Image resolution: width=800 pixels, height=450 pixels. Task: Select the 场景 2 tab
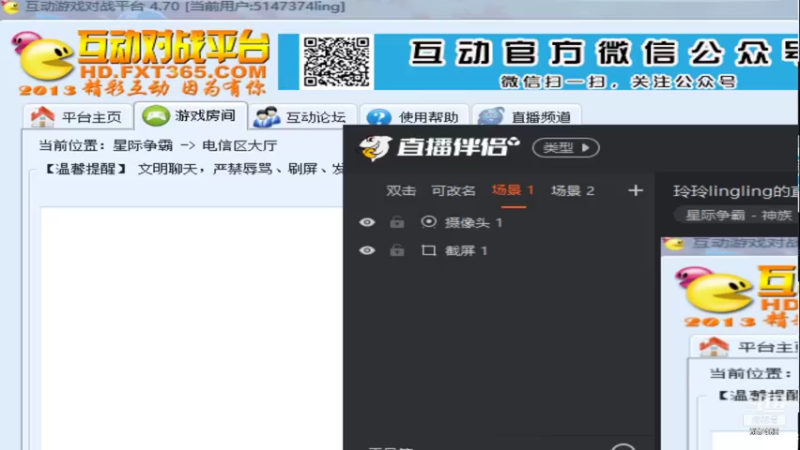click(x=572, y=191)
